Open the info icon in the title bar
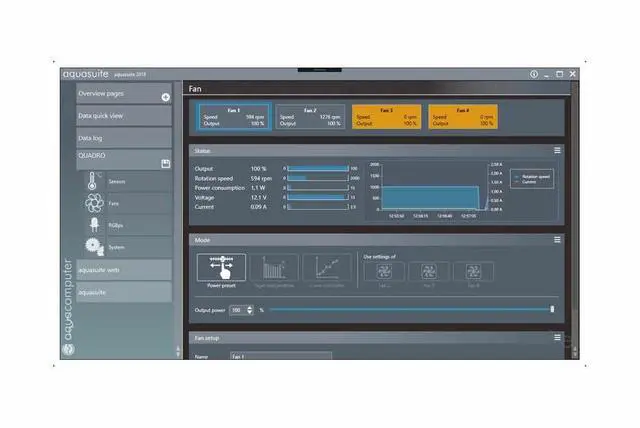This screenshot has height=428, width=640. pyautogui.click(x=534, y=74)
